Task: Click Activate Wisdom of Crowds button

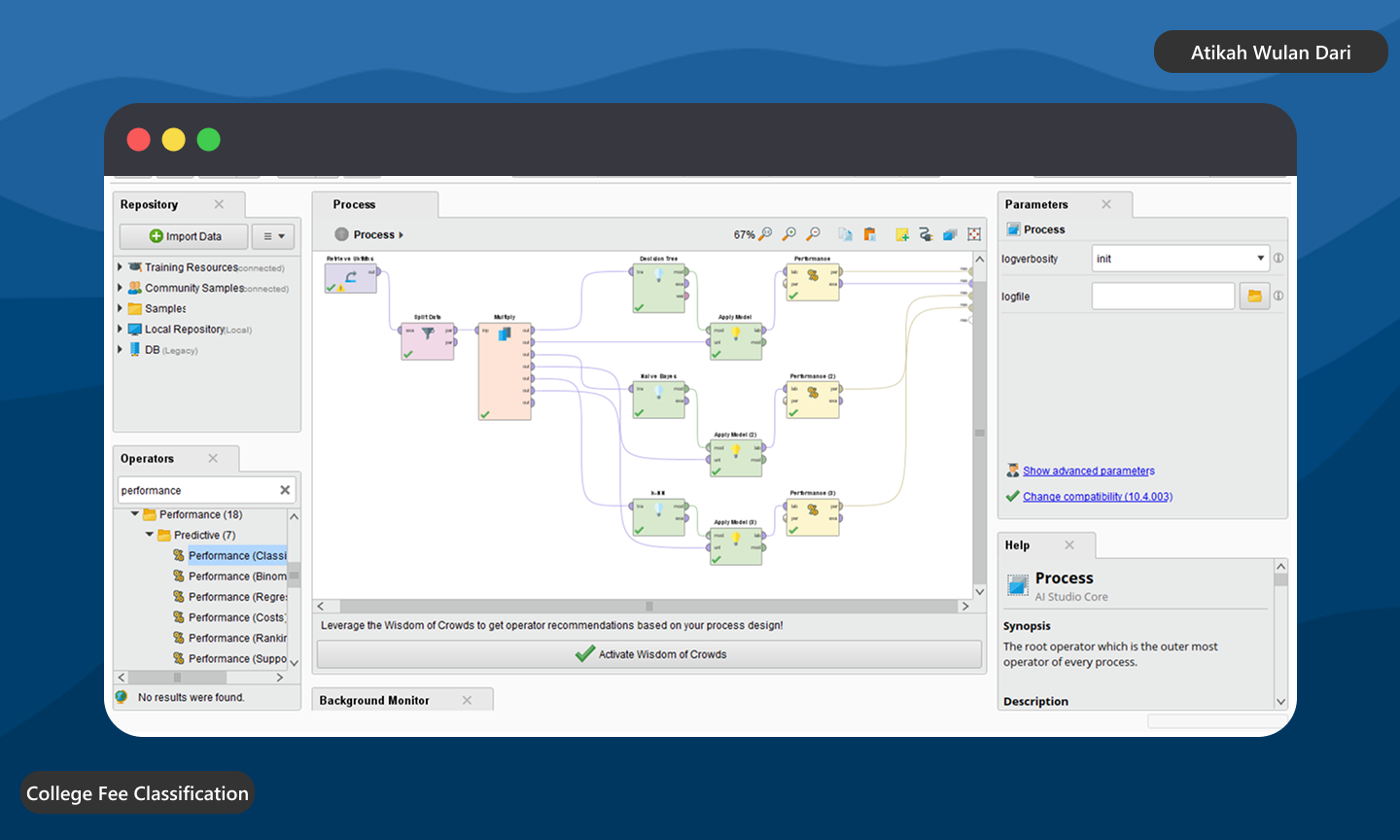Action: 649,654
